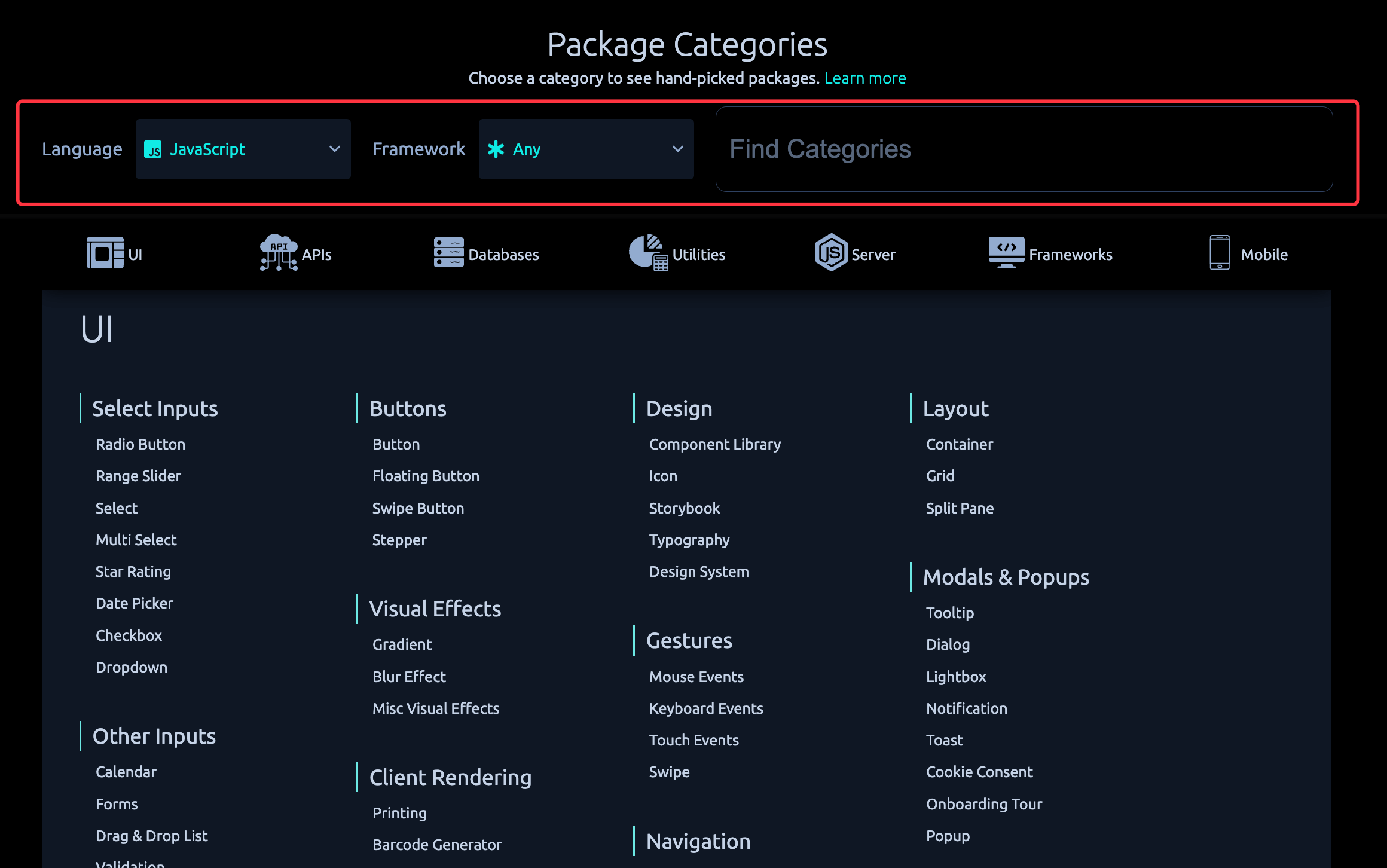Click the Utilities pie chart icon
1387x868 pixels.
pyautogui.click(x=647, y=252)
